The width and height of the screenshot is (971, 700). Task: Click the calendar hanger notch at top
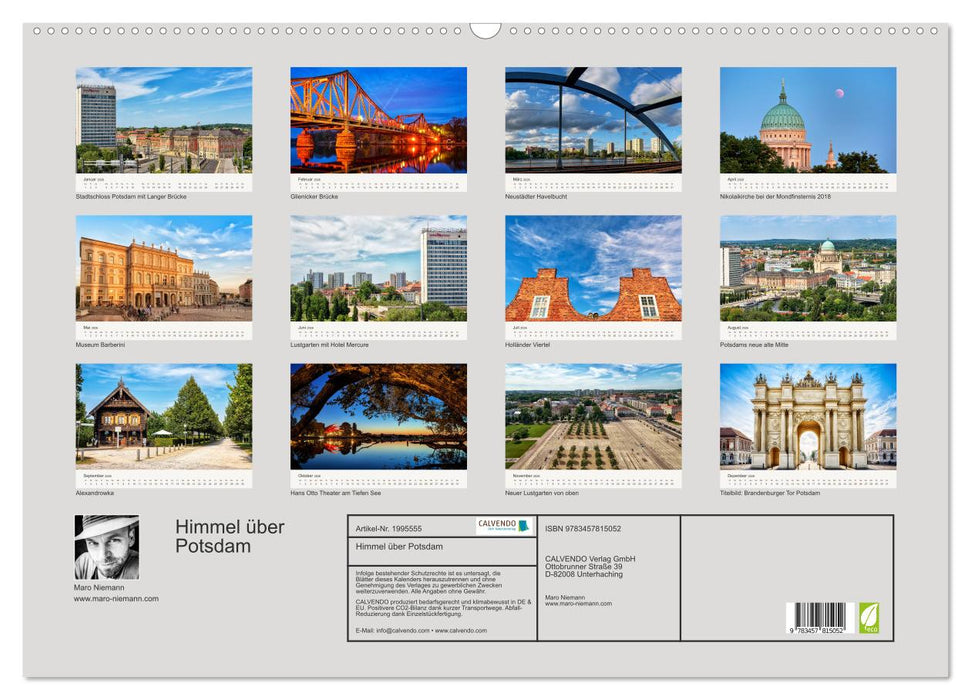485,30
